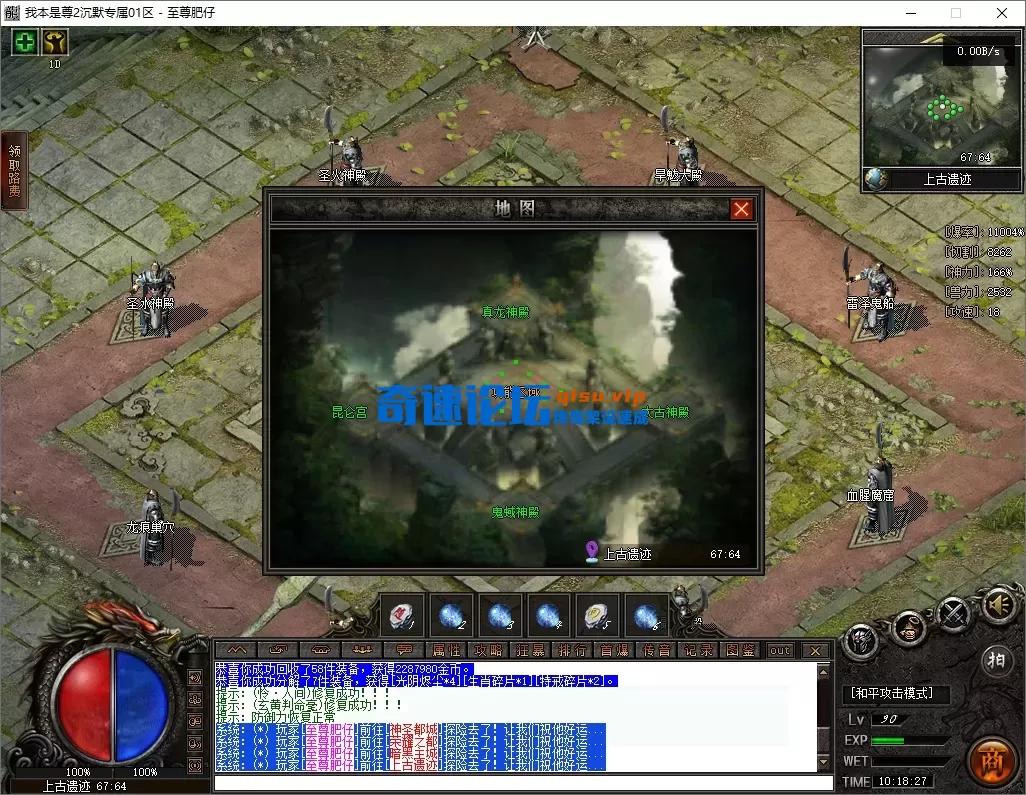Open the 攻略 guide tab
This screenshot has width=1026, height=795.
click(488, 650)
